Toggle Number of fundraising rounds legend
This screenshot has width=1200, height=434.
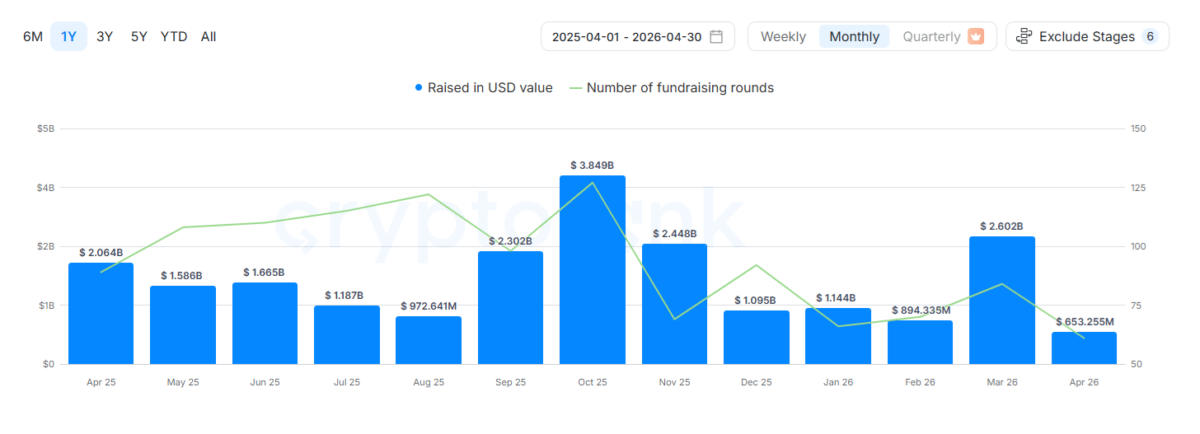click(x=672, y=88)
